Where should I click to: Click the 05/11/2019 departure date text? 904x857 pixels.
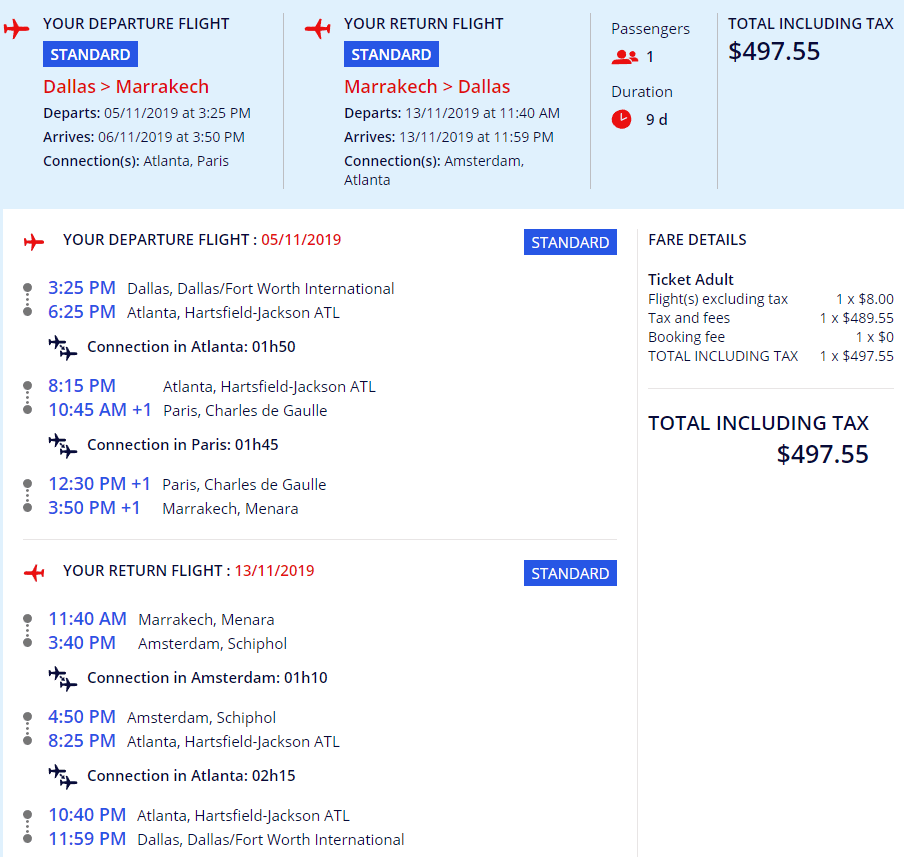(x=301, y=240)
